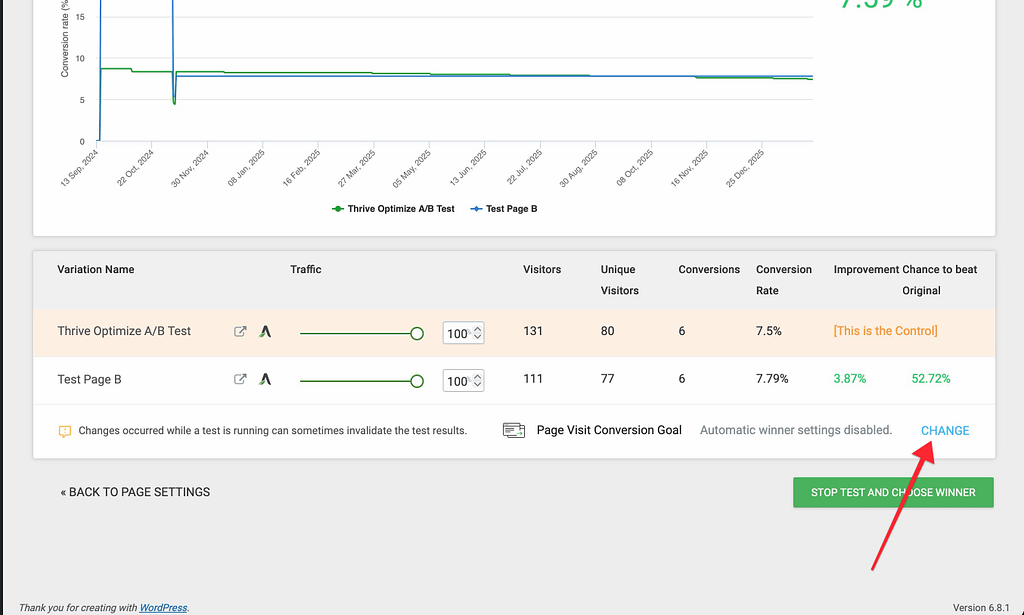The width and height of the screenshot is (1024, 615).
Task: Open preview of Thrive Optimize A/B Test variation
Action: 240,331
